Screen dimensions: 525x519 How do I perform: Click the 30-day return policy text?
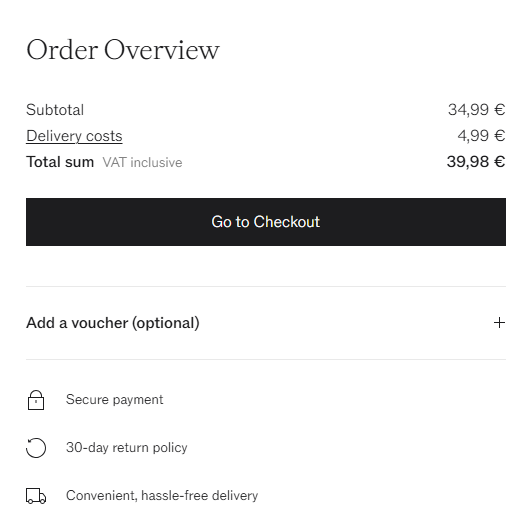click(x=127, y=448)
